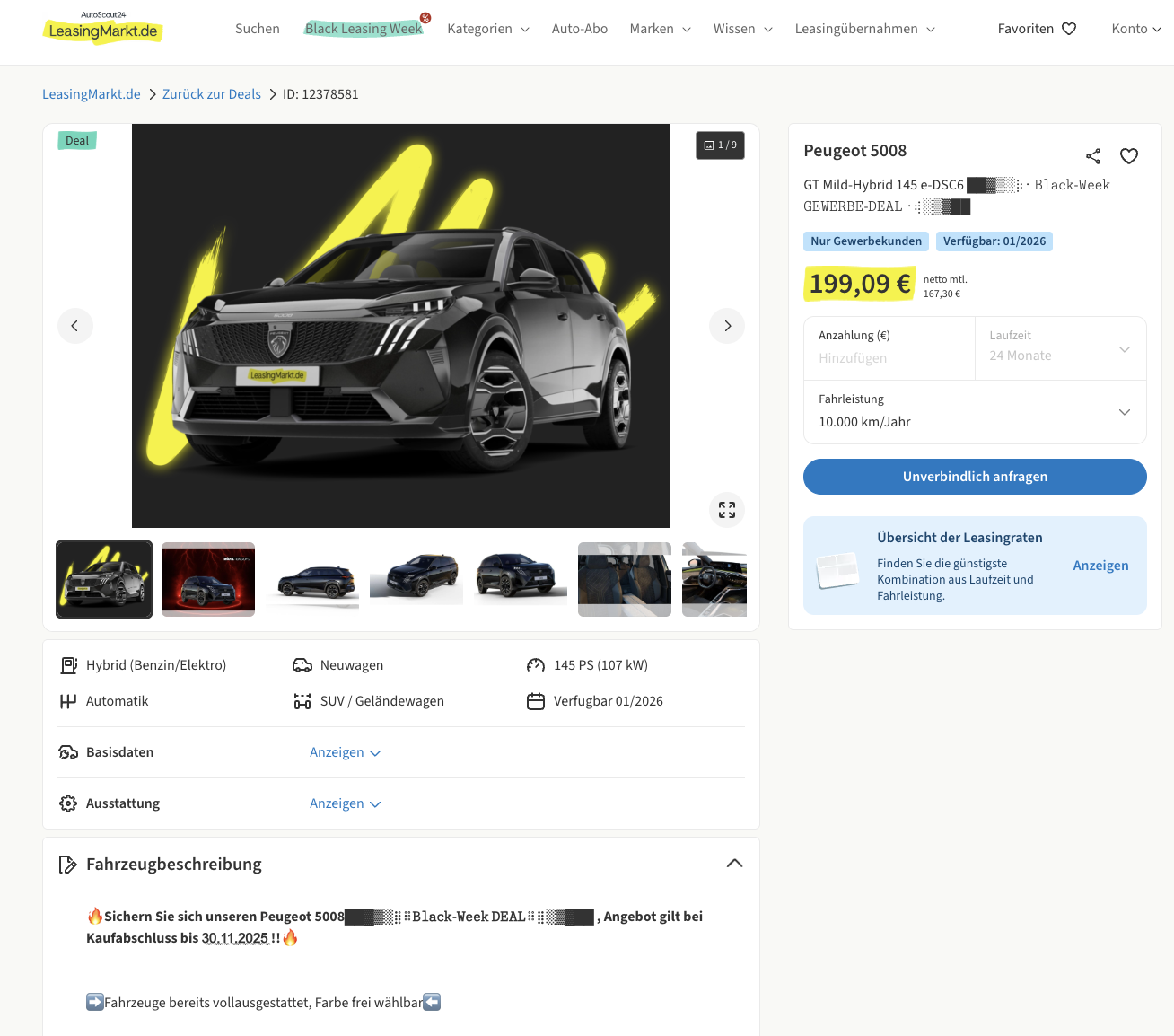The image size is (1174, 1036).
Task: Follow the Zurück zur Deals breadcrumb link
Action: tap(212, 94)
